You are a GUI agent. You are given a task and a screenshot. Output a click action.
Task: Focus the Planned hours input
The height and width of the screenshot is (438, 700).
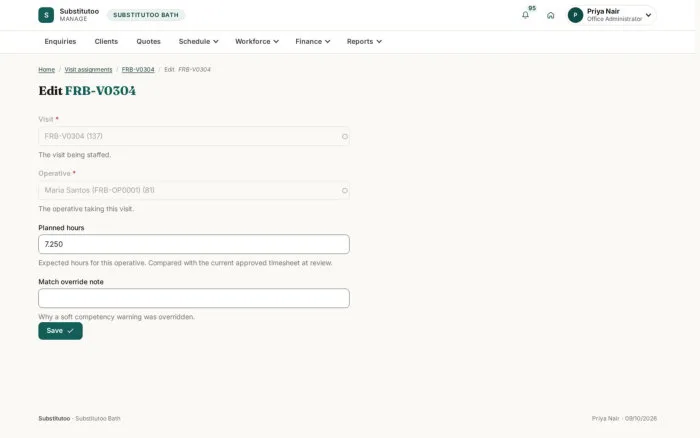click(x=194, y=244)
